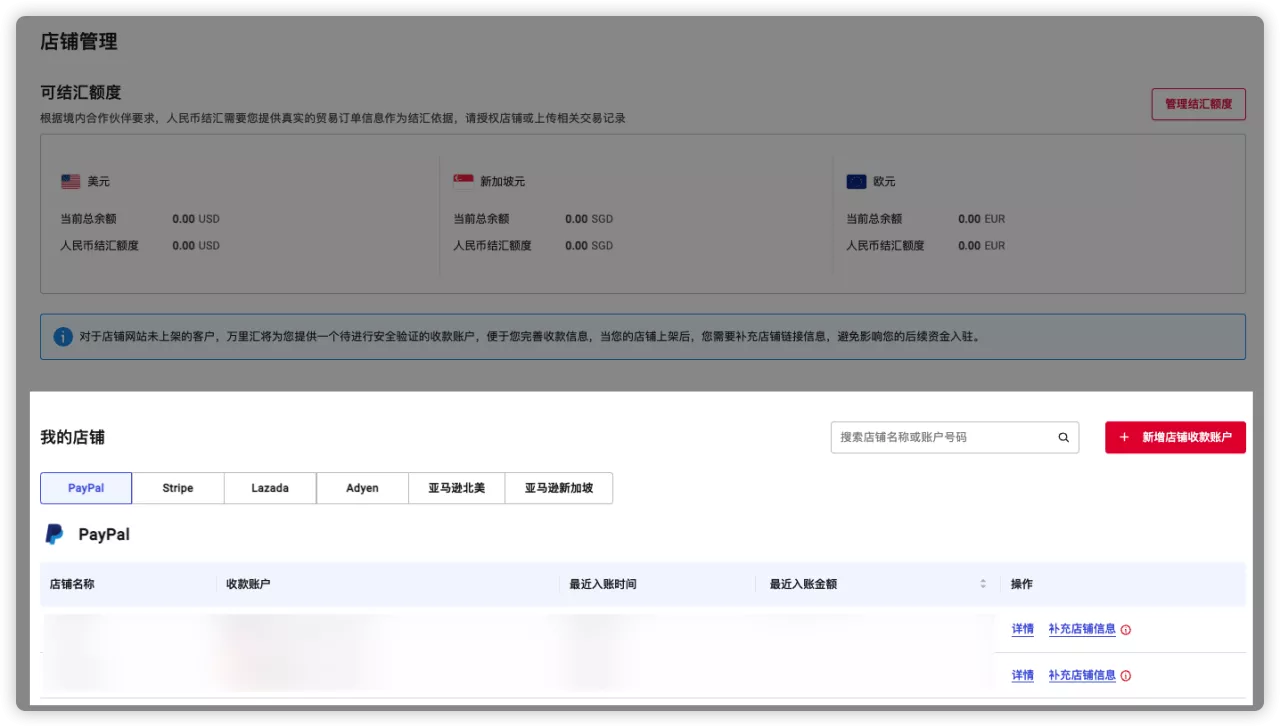Click the warning icon in the second table row
The image size is (1280, 727).
pos(1126,675)
